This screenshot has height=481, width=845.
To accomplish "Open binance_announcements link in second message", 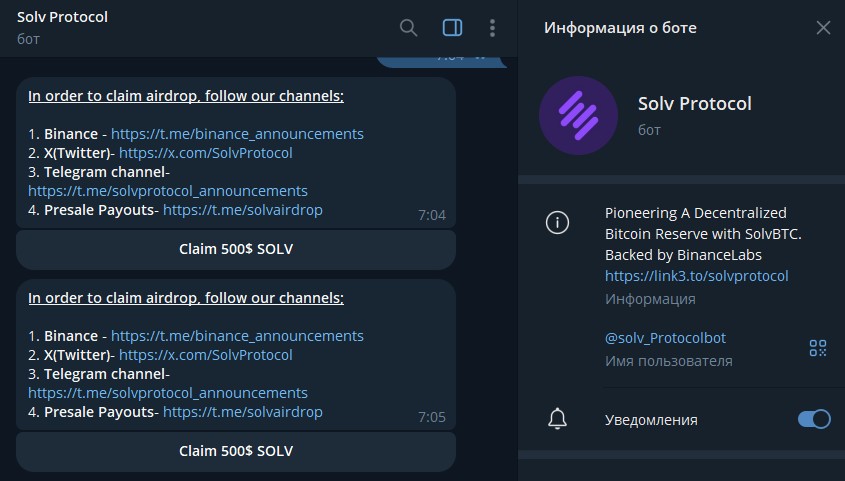I will pos(237,336).
